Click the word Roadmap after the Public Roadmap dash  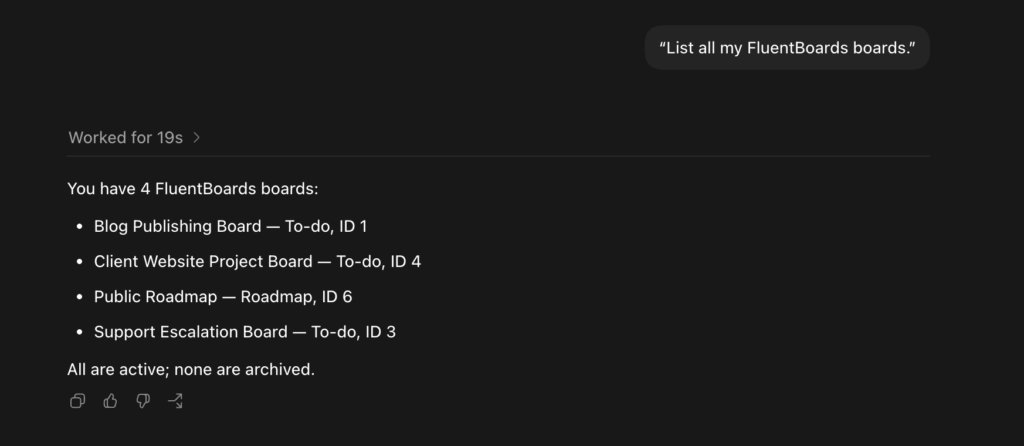(277, 297)
